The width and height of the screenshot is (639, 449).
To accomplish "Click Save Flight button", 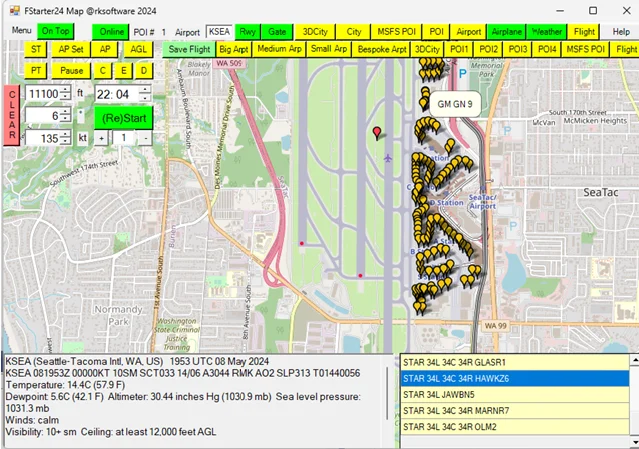I will (x=189, y=49).
